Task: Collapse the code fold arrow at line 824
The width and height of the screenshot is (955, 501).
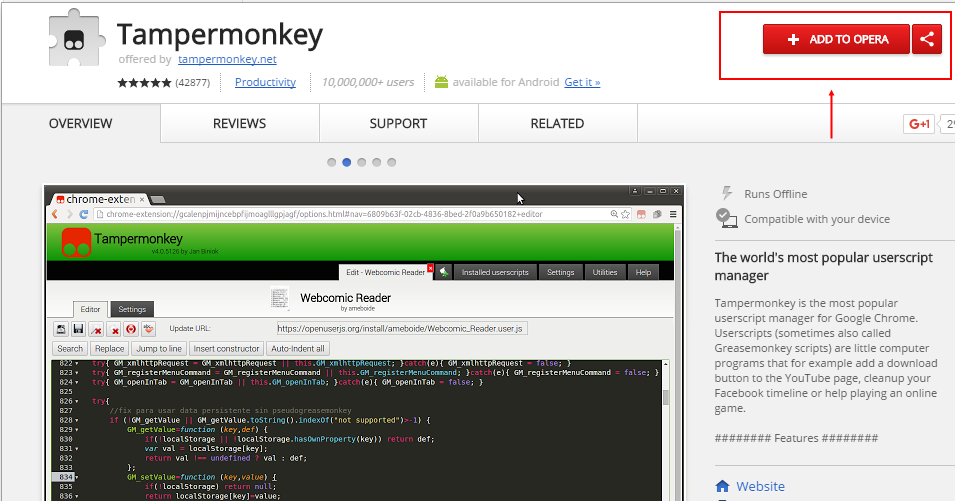Action: point(77,382)
